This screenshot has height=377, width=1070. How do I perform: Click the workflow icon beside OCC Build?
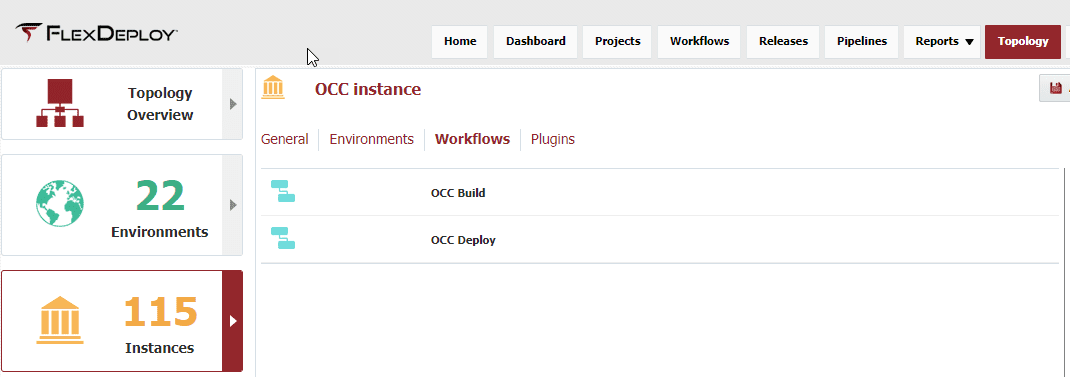(x=283, y=191)
